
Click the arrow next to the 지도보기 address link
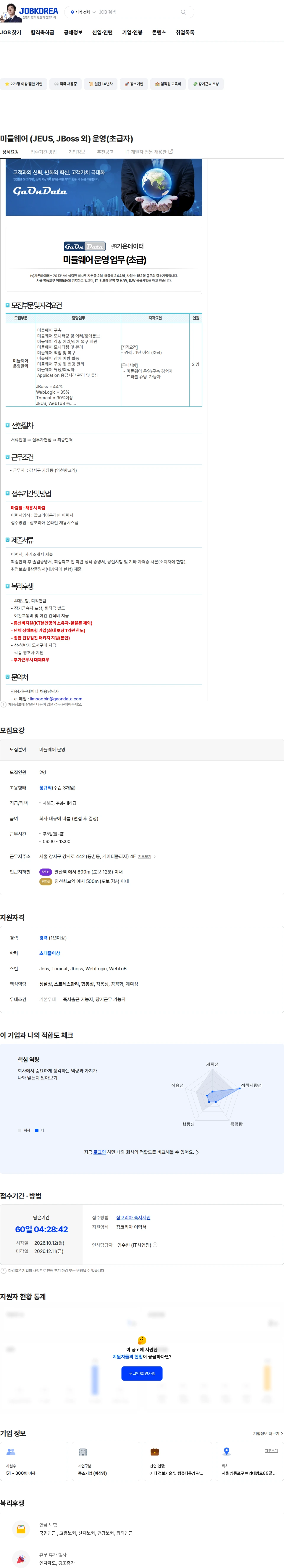coord(154,856)
